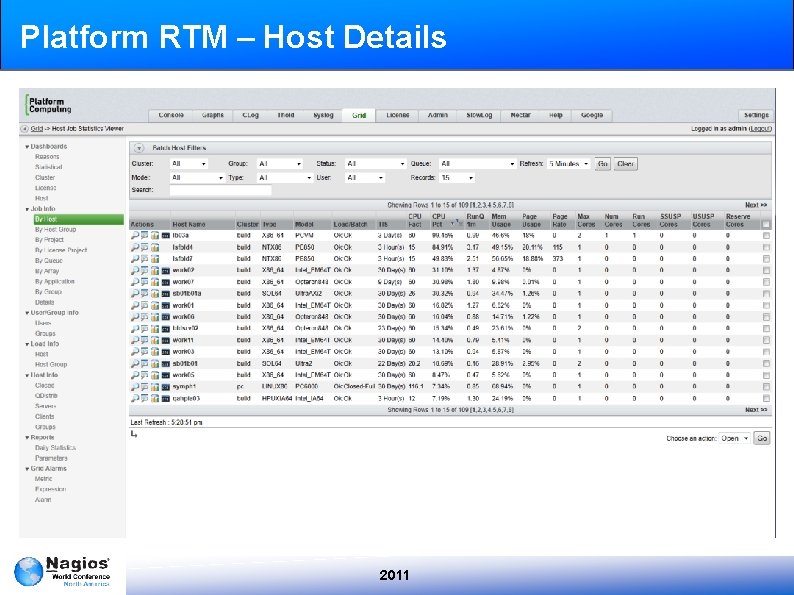Click the dark console icon in the work03 row
This screenshot has height=595, width=794.
[166, 352]
